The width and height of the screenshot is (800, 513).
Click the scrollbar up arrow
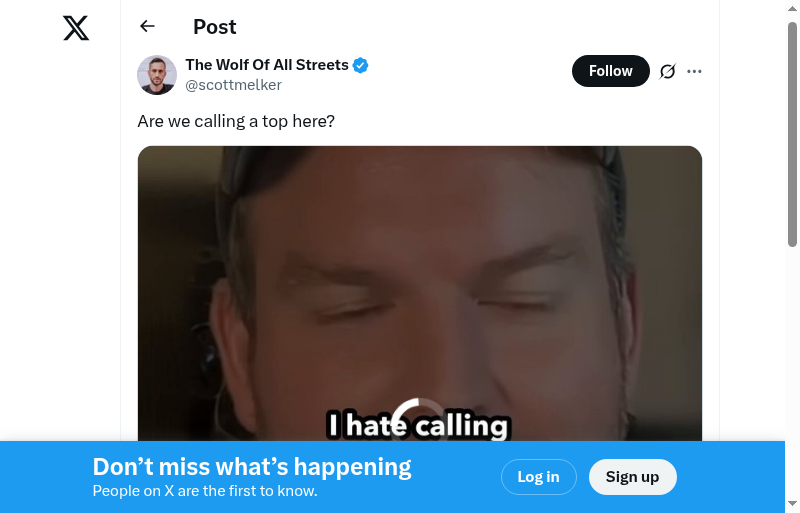792,8
